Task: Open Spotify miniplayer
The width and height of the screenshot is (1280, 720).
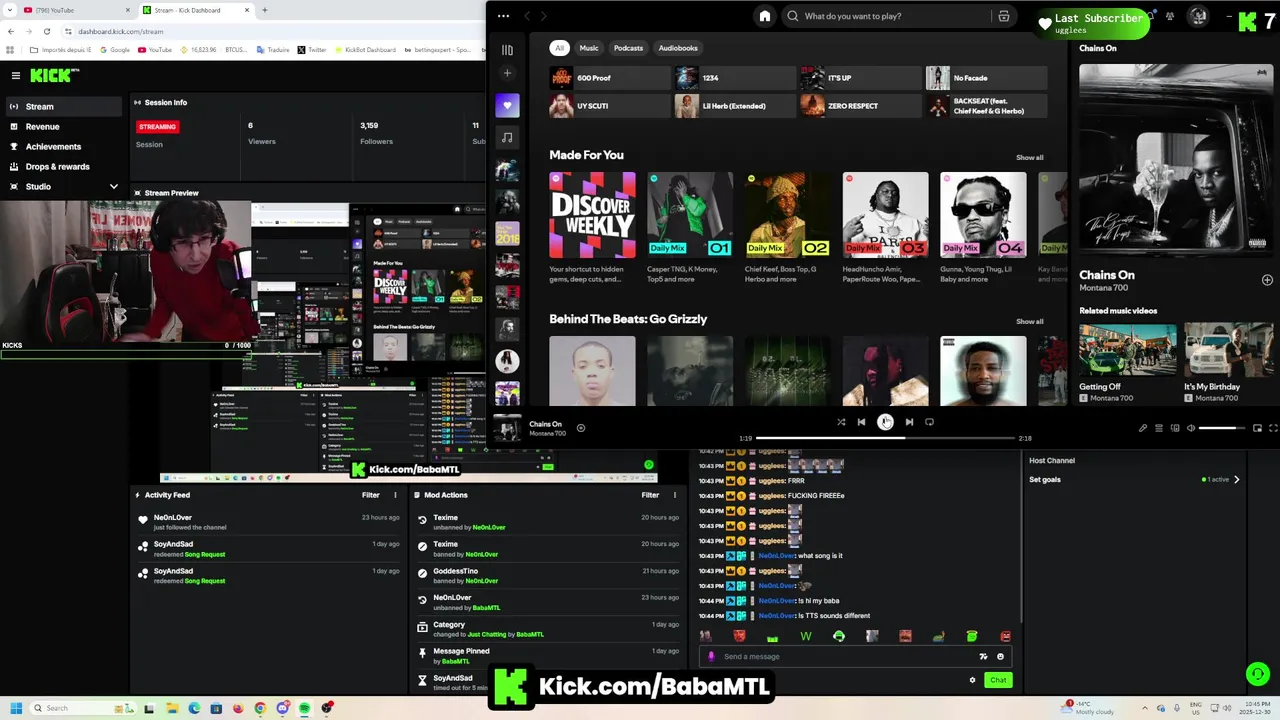Action: [1257, 428]
